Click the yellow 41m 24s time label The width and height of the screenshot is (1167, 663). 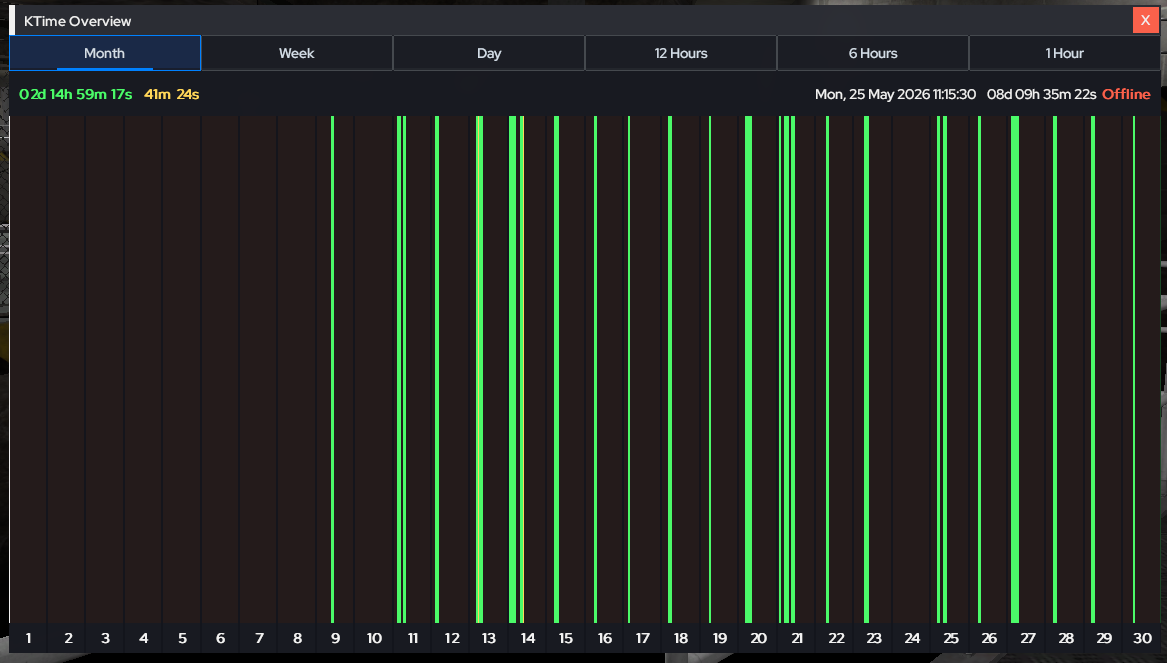172,95
